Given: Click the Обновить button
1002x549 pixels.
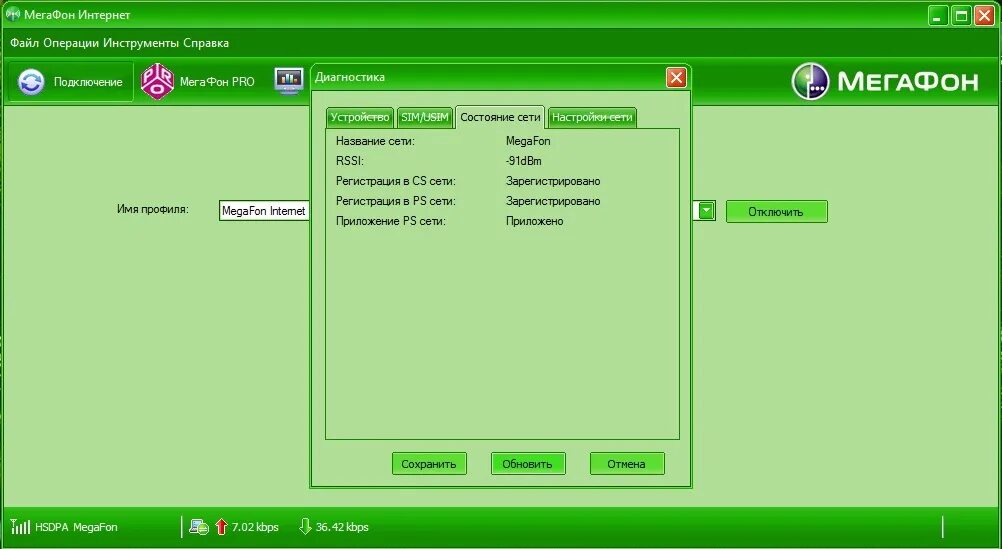Looking at the screenshot, I should tap(528, 464).
